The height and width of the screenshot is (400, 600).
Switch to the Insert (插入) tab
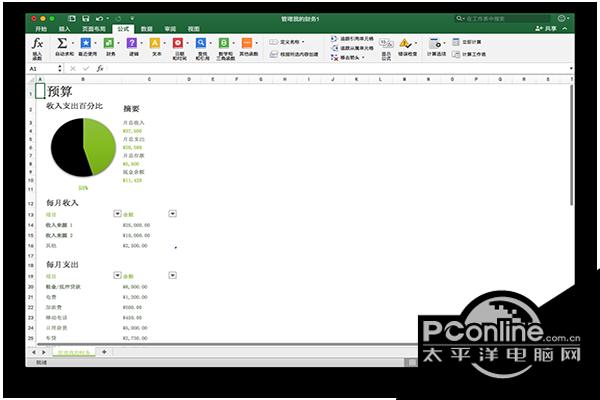(x=65, y=29)
